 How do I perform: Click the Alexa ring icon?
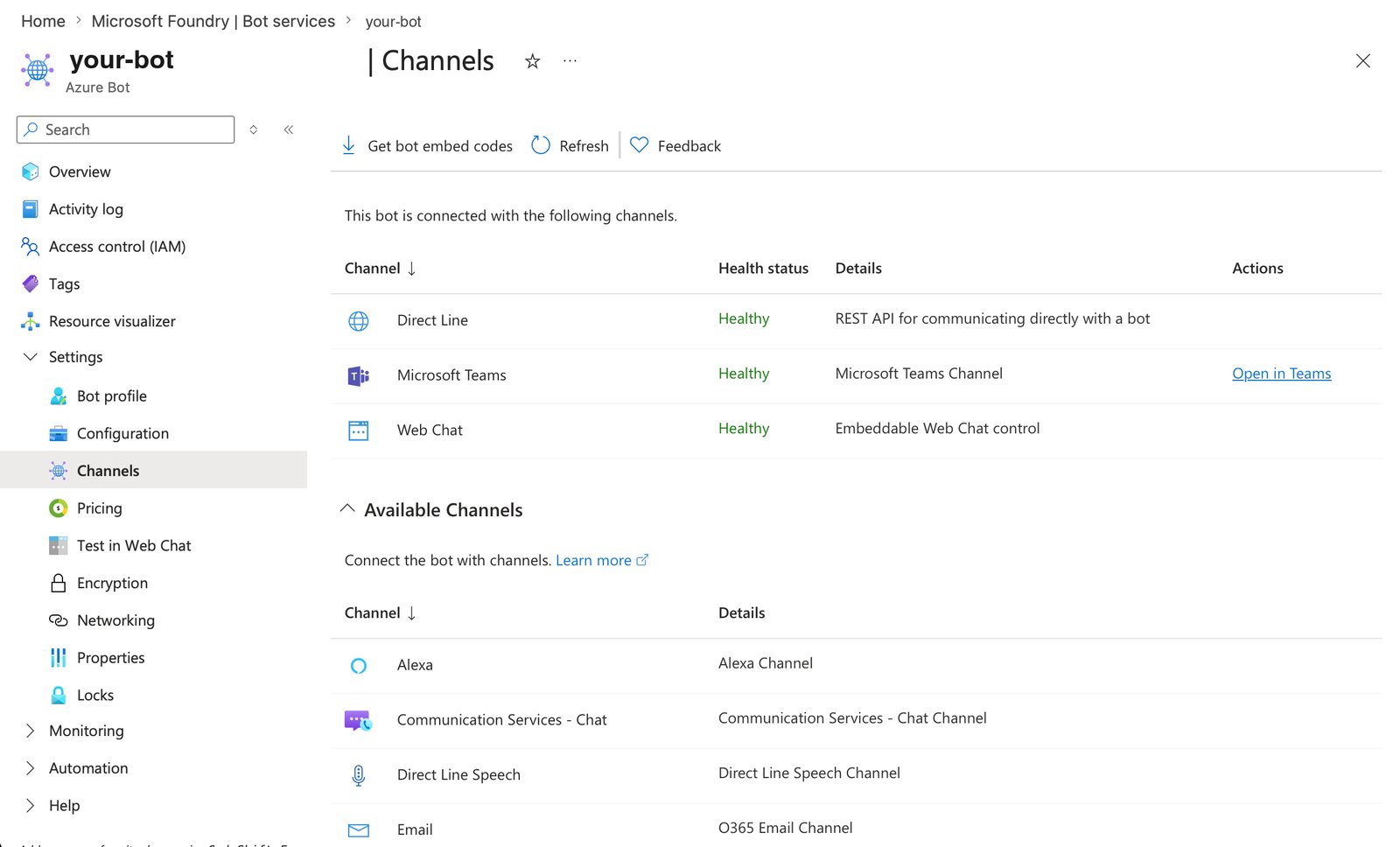tap(359, 666)
